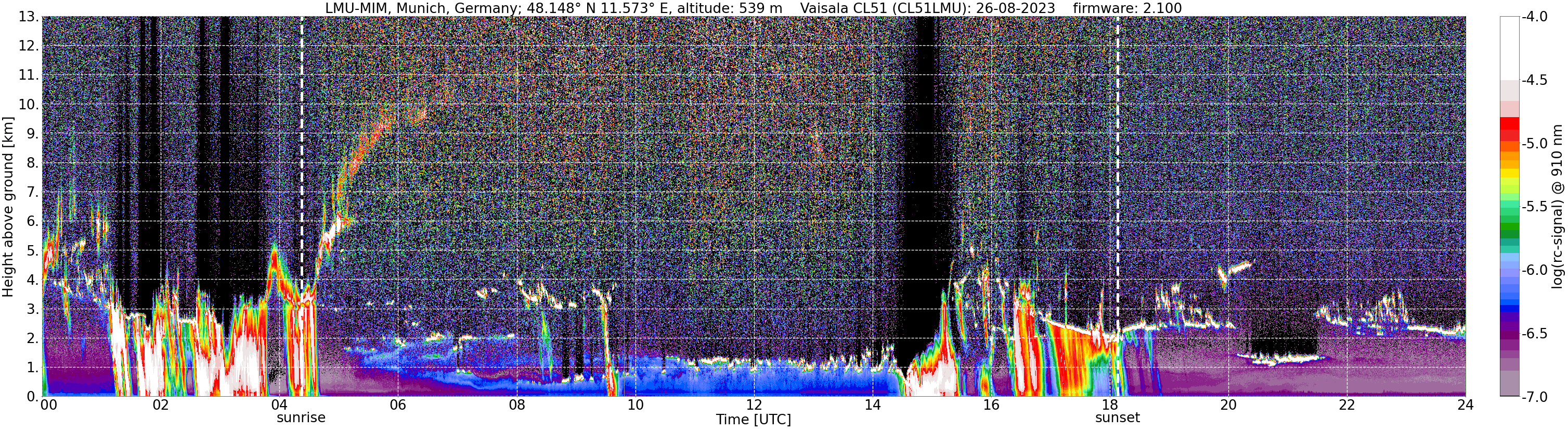Click the '12' time tick label
The image size is (1568, 430).
pyautogui.click(x=754, y=405)
